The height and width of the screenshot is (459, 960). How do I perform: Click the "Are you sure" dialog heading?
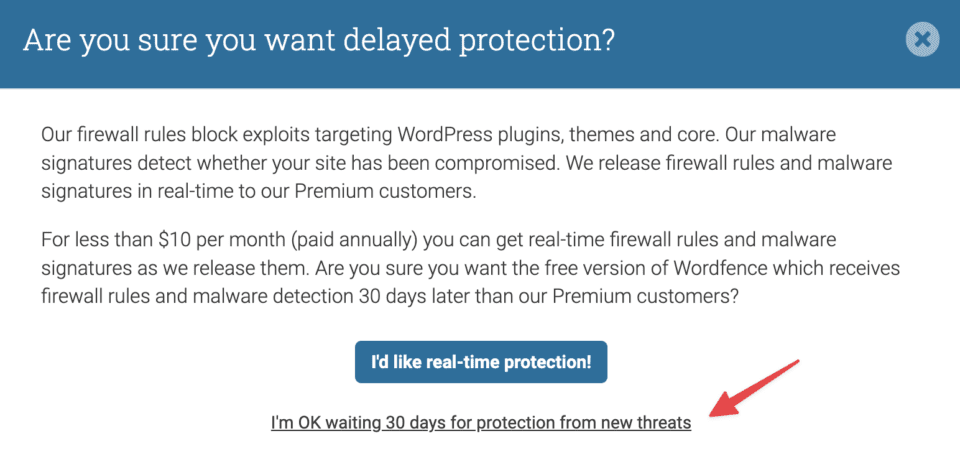point(318,41)
